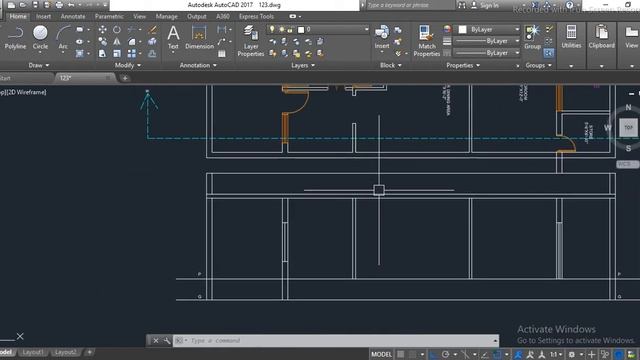Screen dimensions: 640x360
Task: Select the Circle draw tool
Action: (40, 38)
